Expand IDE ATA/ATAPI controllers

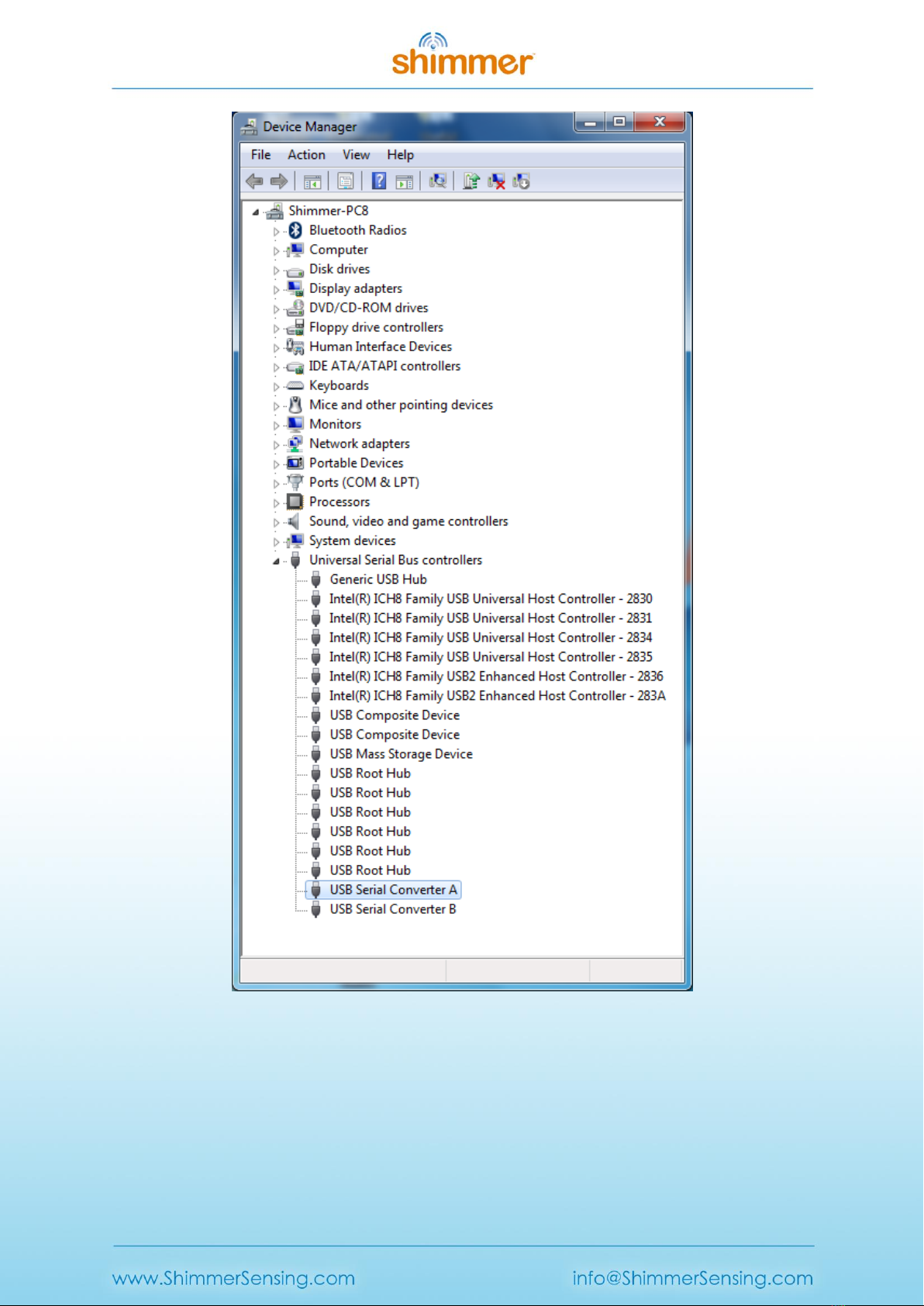point(276,367)
